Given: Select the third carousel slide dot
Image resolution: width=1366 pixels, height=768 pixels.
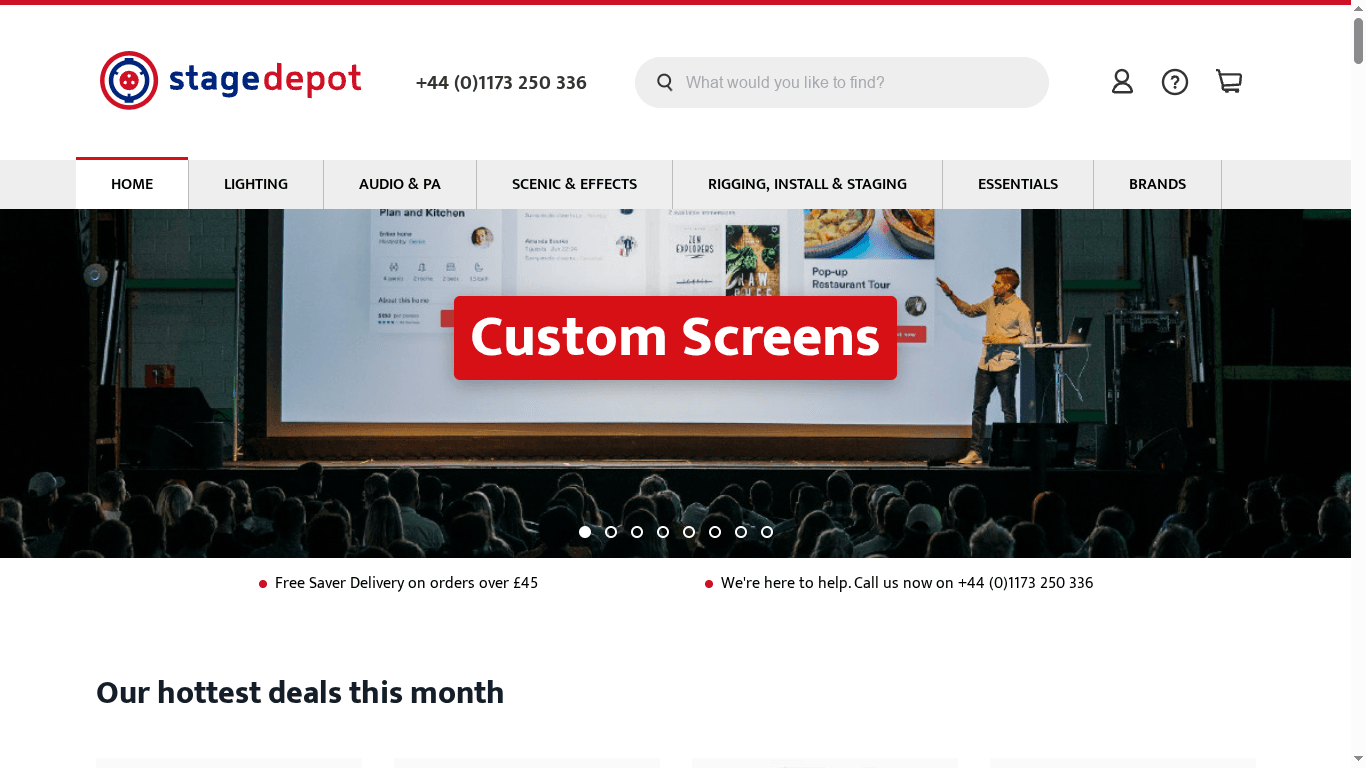Looking at the screenshot, I should [x=637, y=532].
